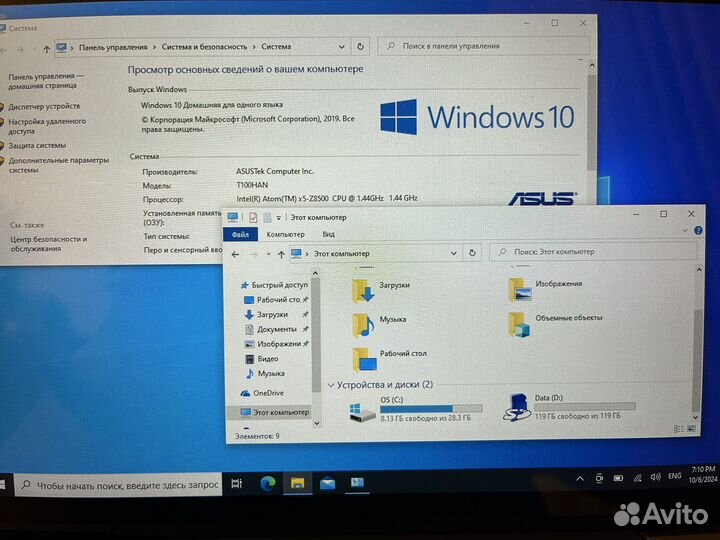Click Панель управления breadcrumb in Система window
The image size is (720, 540).
click(x=113, y=47)
